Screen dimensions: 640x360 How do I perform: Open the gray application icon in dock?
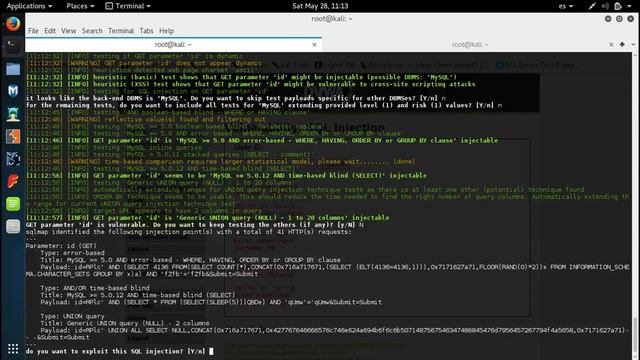[x=13, y=227]
